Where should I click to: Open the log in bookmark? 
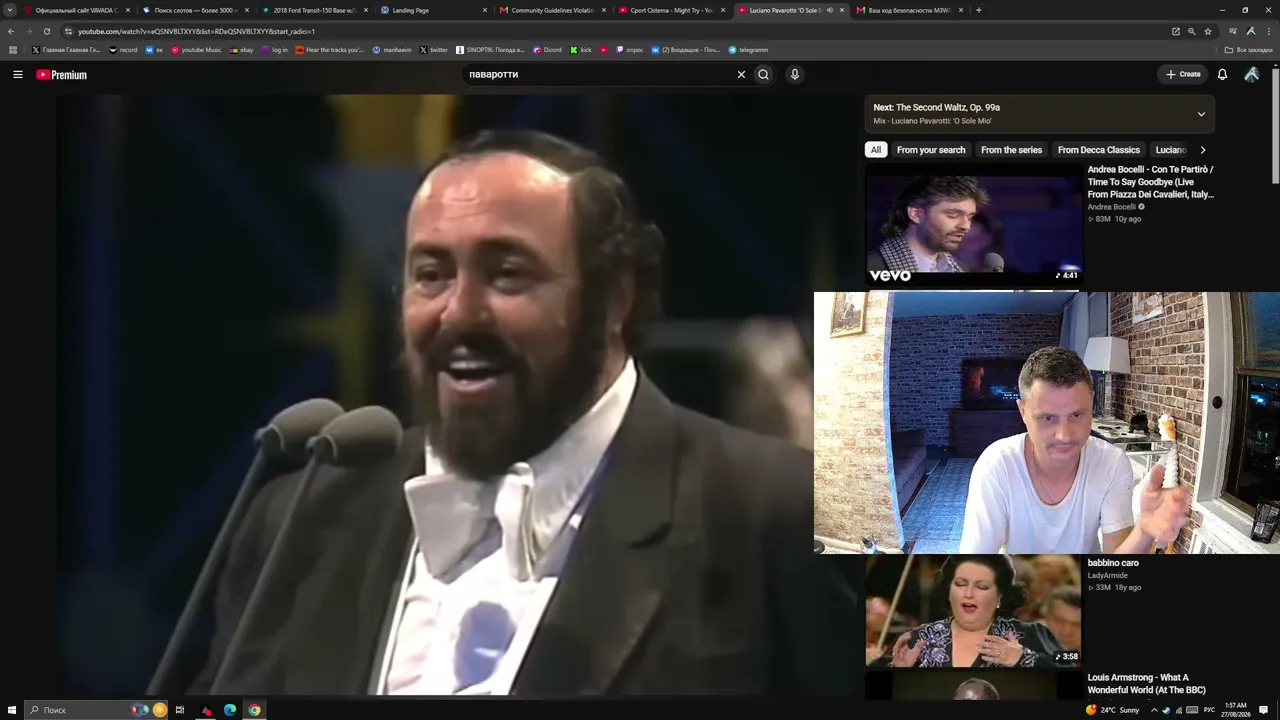click(274, 50)
